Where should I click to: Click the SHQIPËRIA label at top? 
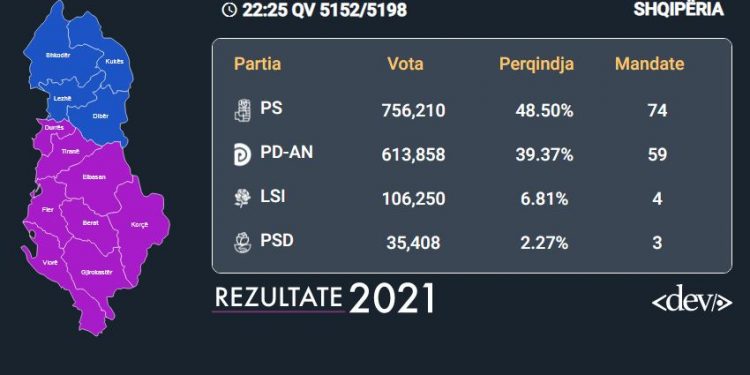678,9
